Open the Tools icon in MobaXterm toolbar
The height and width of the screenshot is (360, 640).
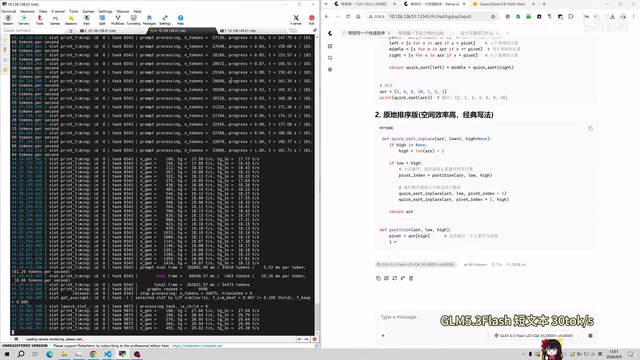(40, 20)
